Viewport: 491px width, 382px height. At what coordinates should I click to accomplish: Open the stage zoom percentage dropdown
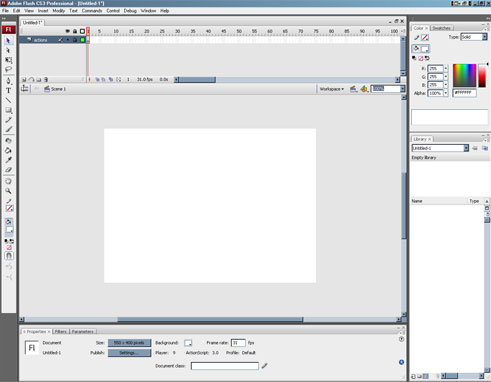(403, 89)
